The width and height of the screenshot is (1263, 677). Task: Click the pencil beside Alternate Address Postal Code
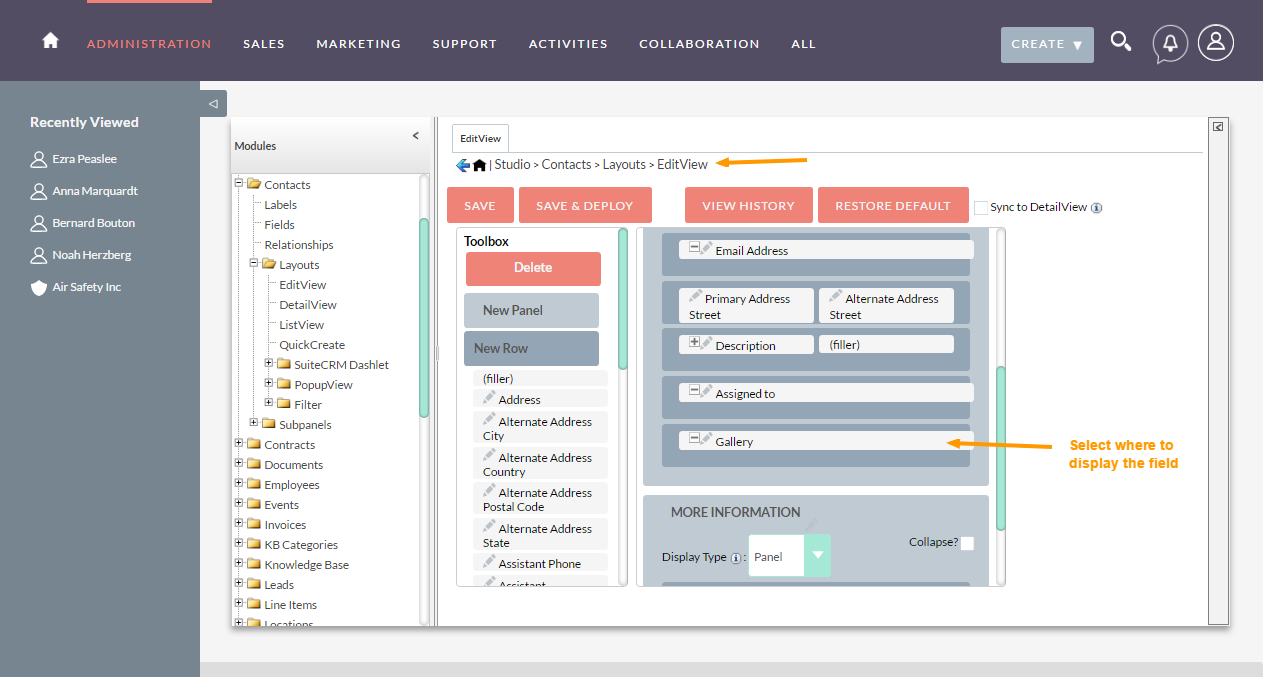point(489,490)
